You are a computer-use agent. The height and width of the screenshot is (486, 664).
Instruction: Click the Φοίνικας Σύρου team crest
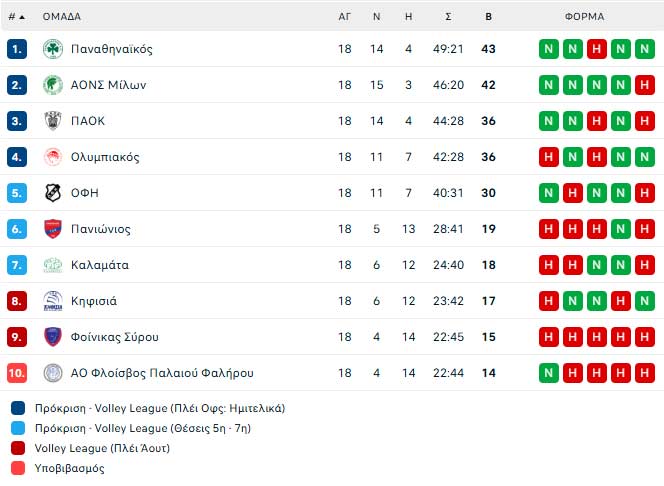pos(53,337)
